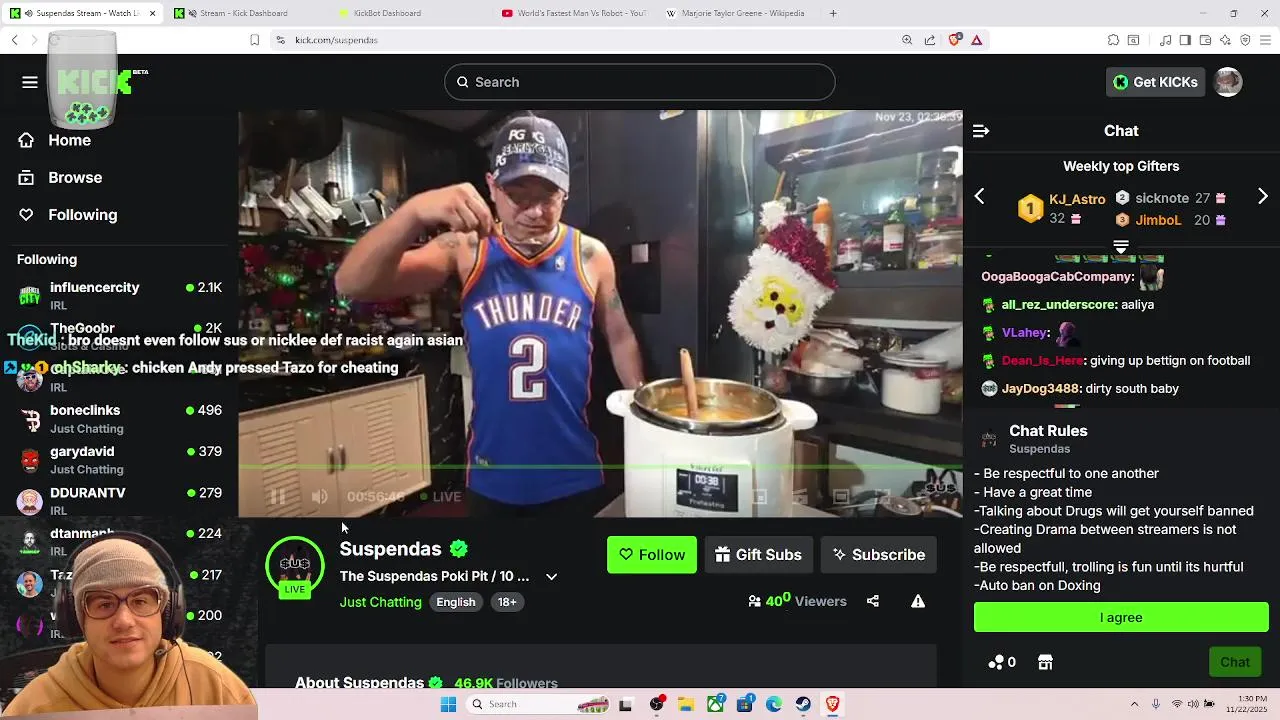Viewport: 1280px width, 720px height.
Task: Show previous top gifters arrow
Action: (980, 197)
